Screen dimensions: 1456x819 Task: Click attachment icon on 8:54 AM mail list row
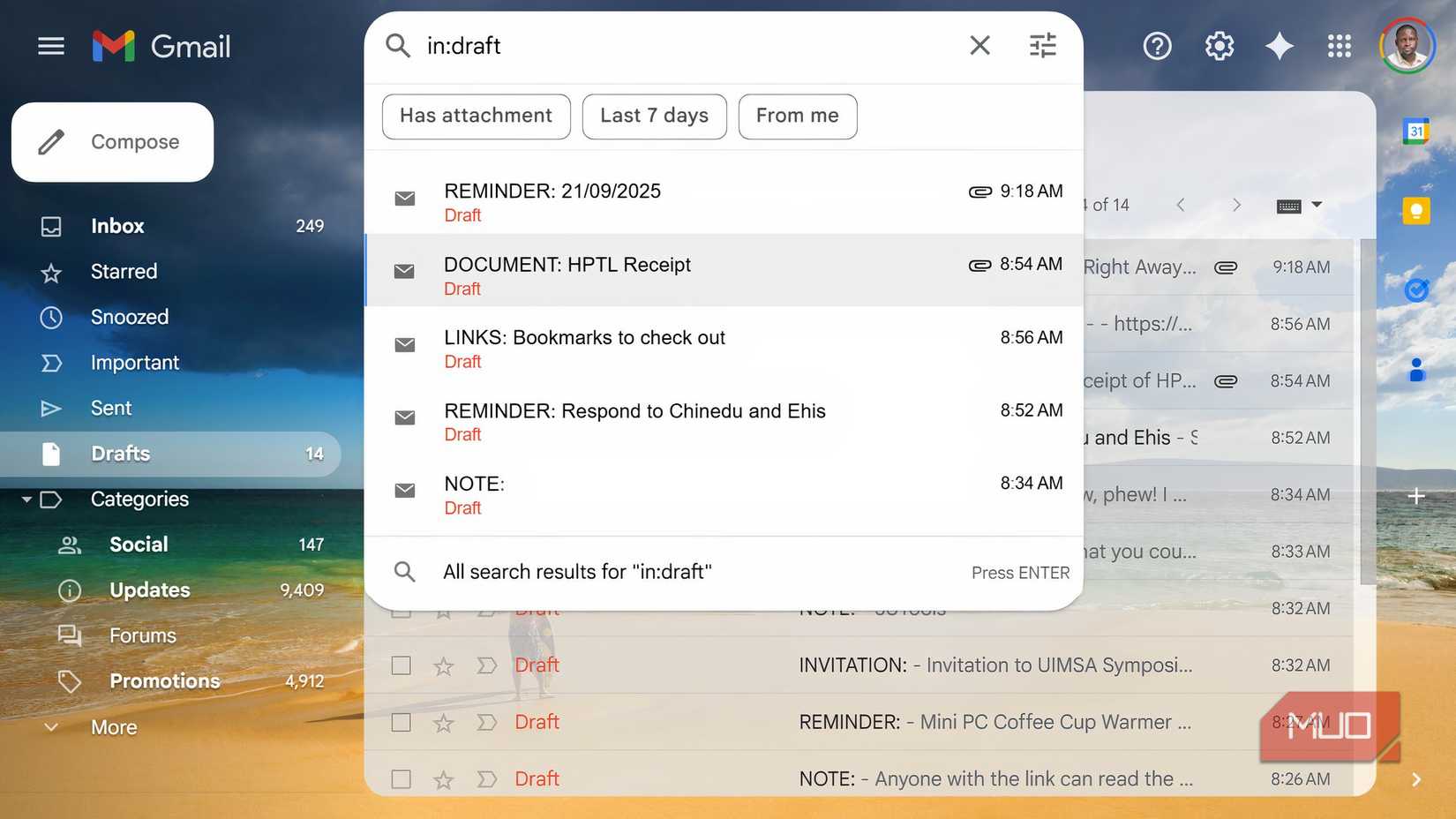pyautogui.click(x=1226, y=381)
